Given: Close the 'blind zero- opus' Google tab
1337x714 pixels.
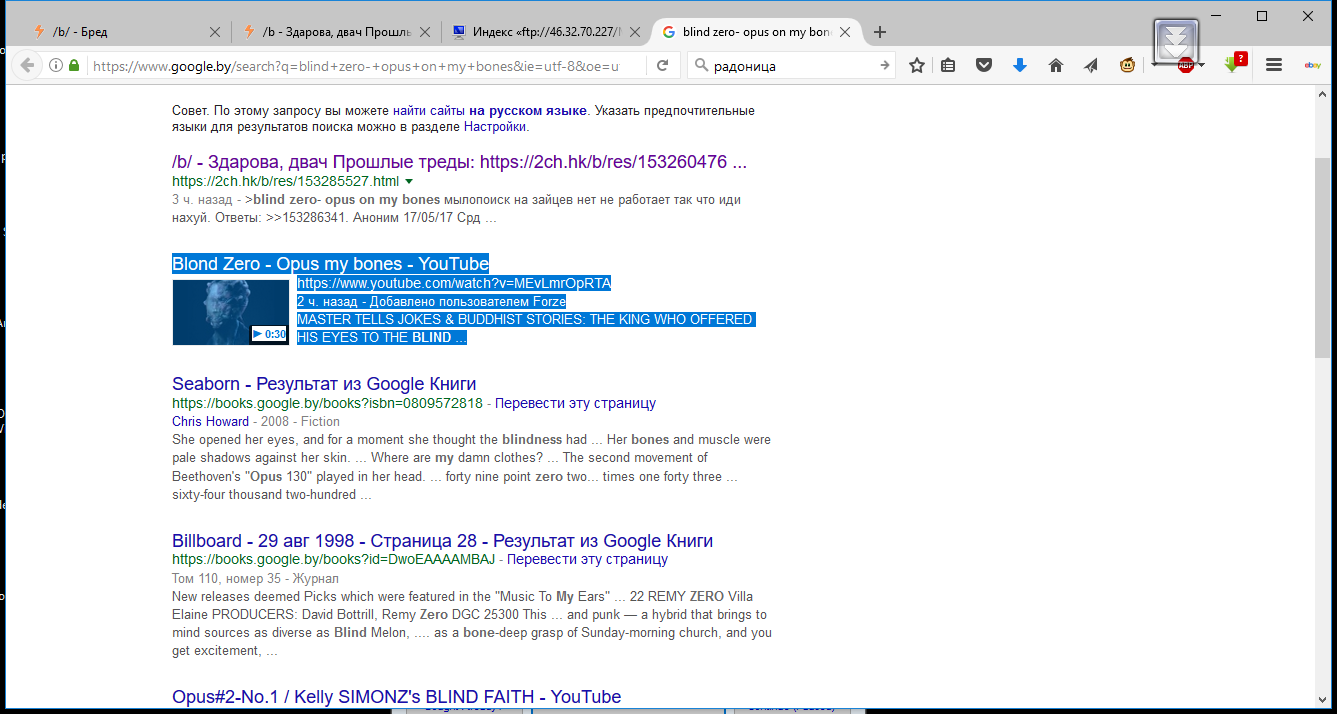Looking at the screenshot, I should click(x=845, y=32).
